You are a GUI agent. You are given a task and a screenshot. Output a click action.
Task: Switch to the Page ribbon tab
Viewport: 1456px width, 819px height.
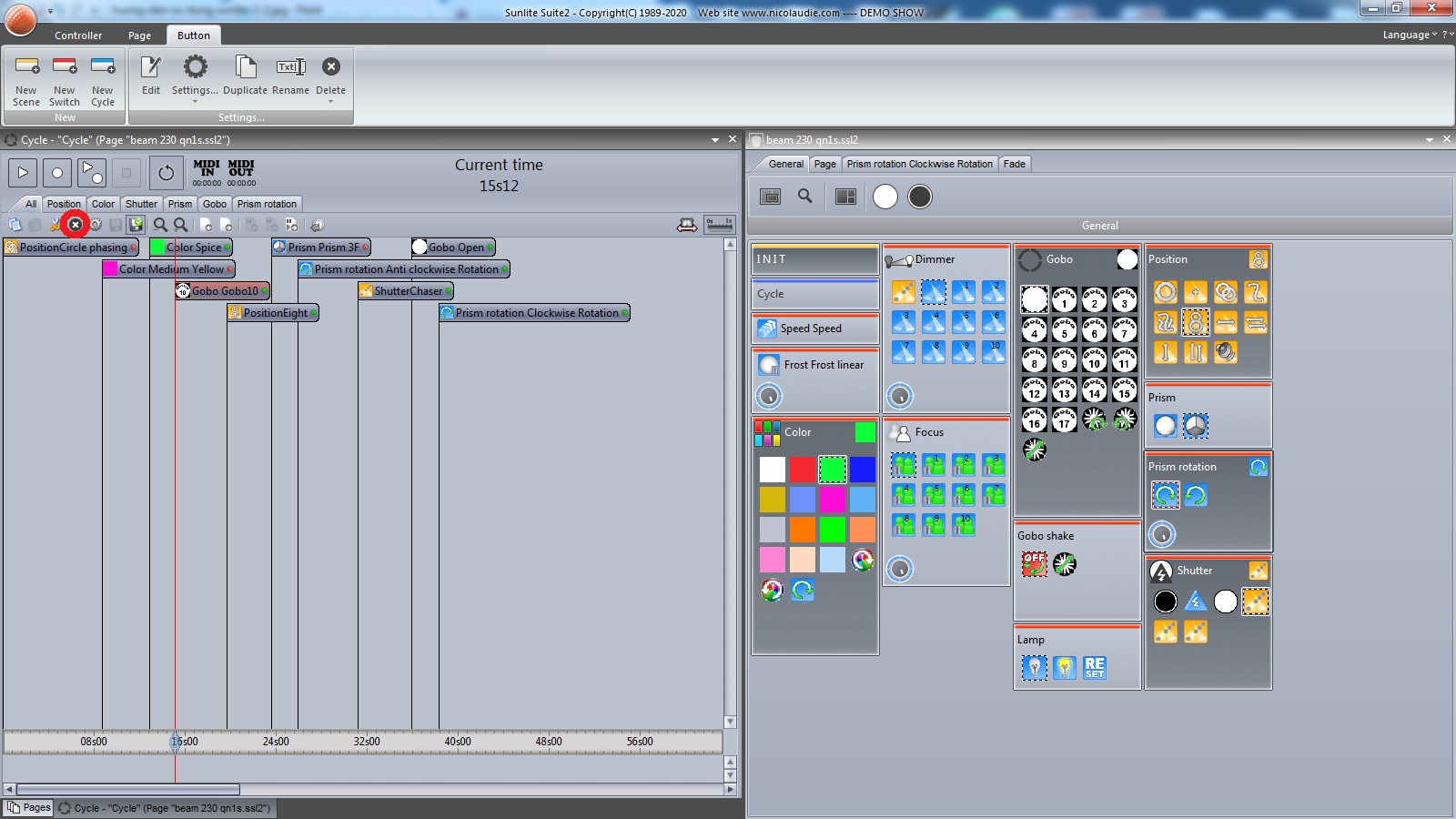point(139,35)
